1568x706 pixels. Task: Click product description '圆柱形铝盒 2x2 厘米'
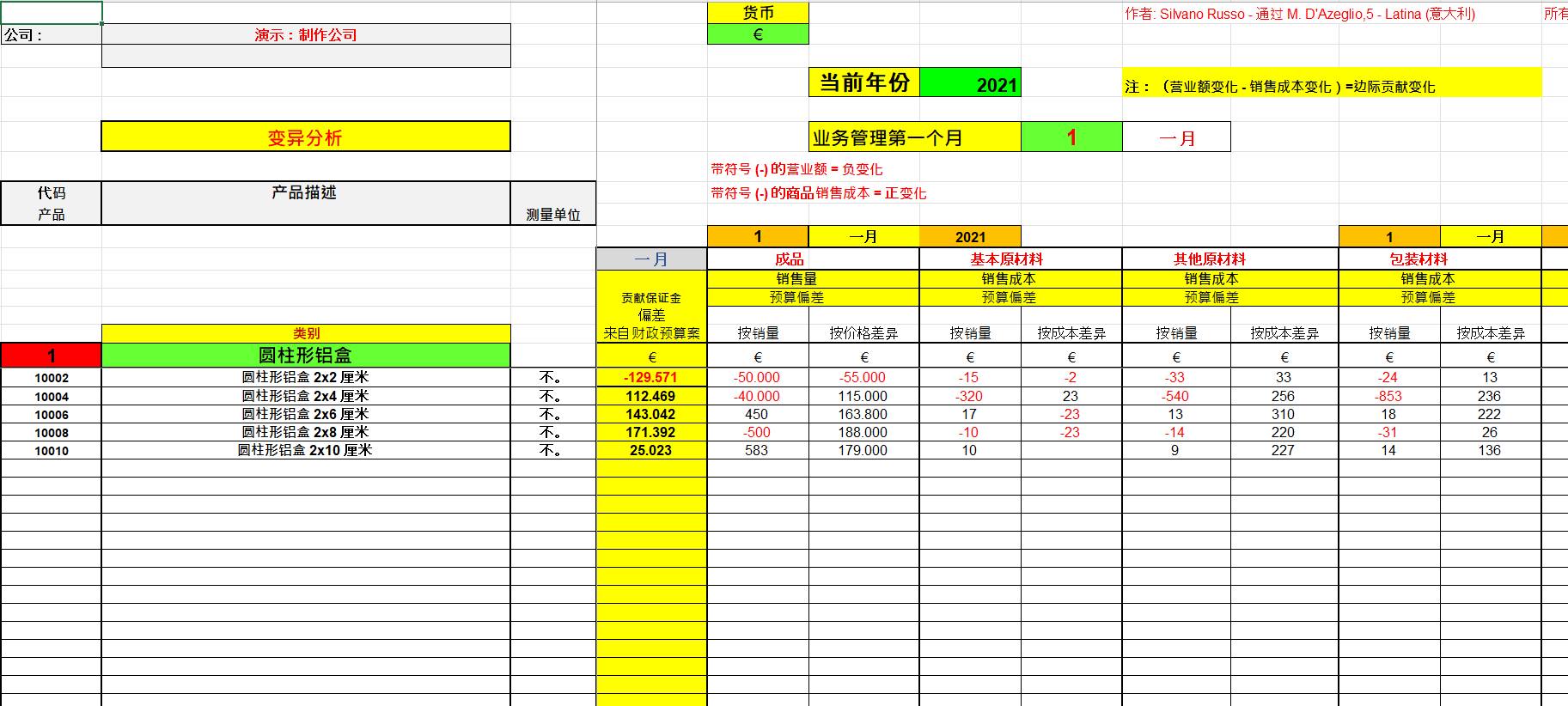pyautogui.click(x=306, y=377)
